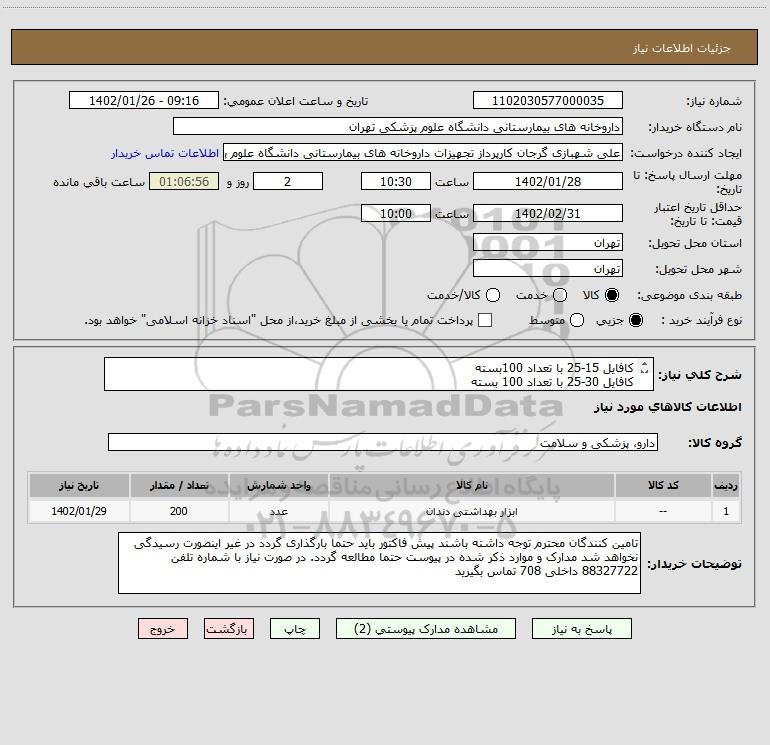
Task: Click the need description text area کافایل
Action: pyautogui.click(x=379, y=374)
